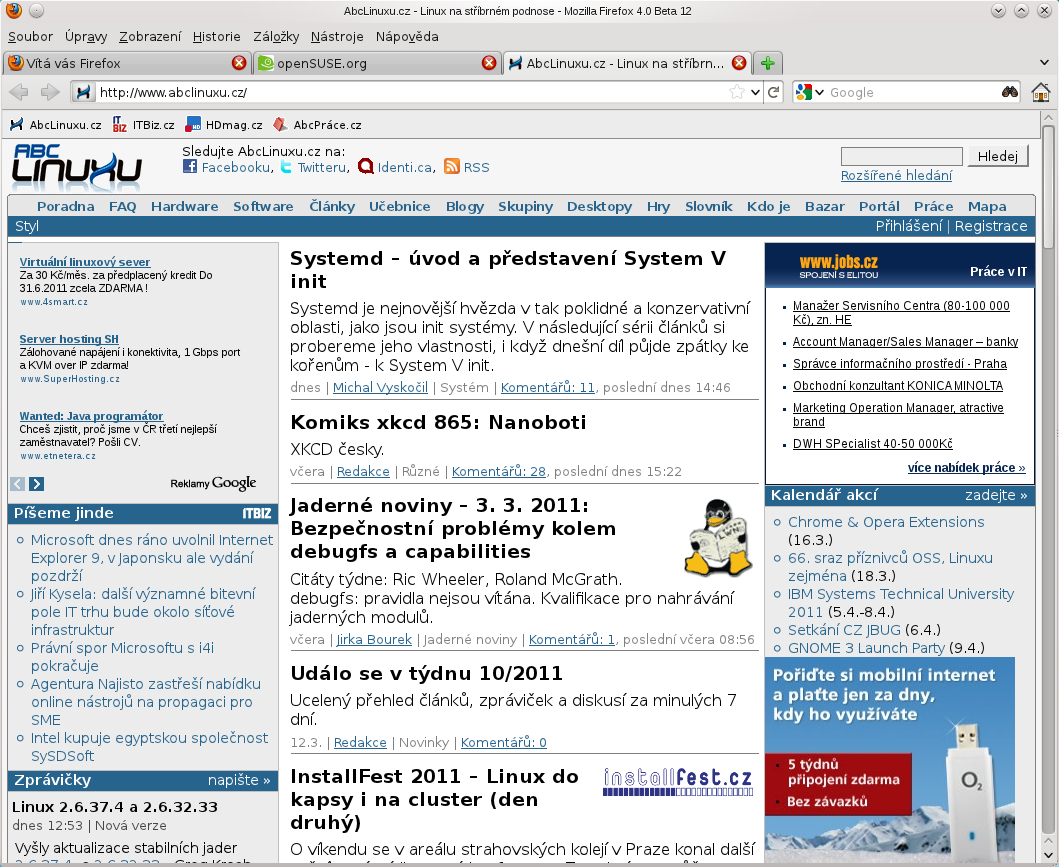Open the Nástroje menu
1059x867 pixels.
[337, 36]
